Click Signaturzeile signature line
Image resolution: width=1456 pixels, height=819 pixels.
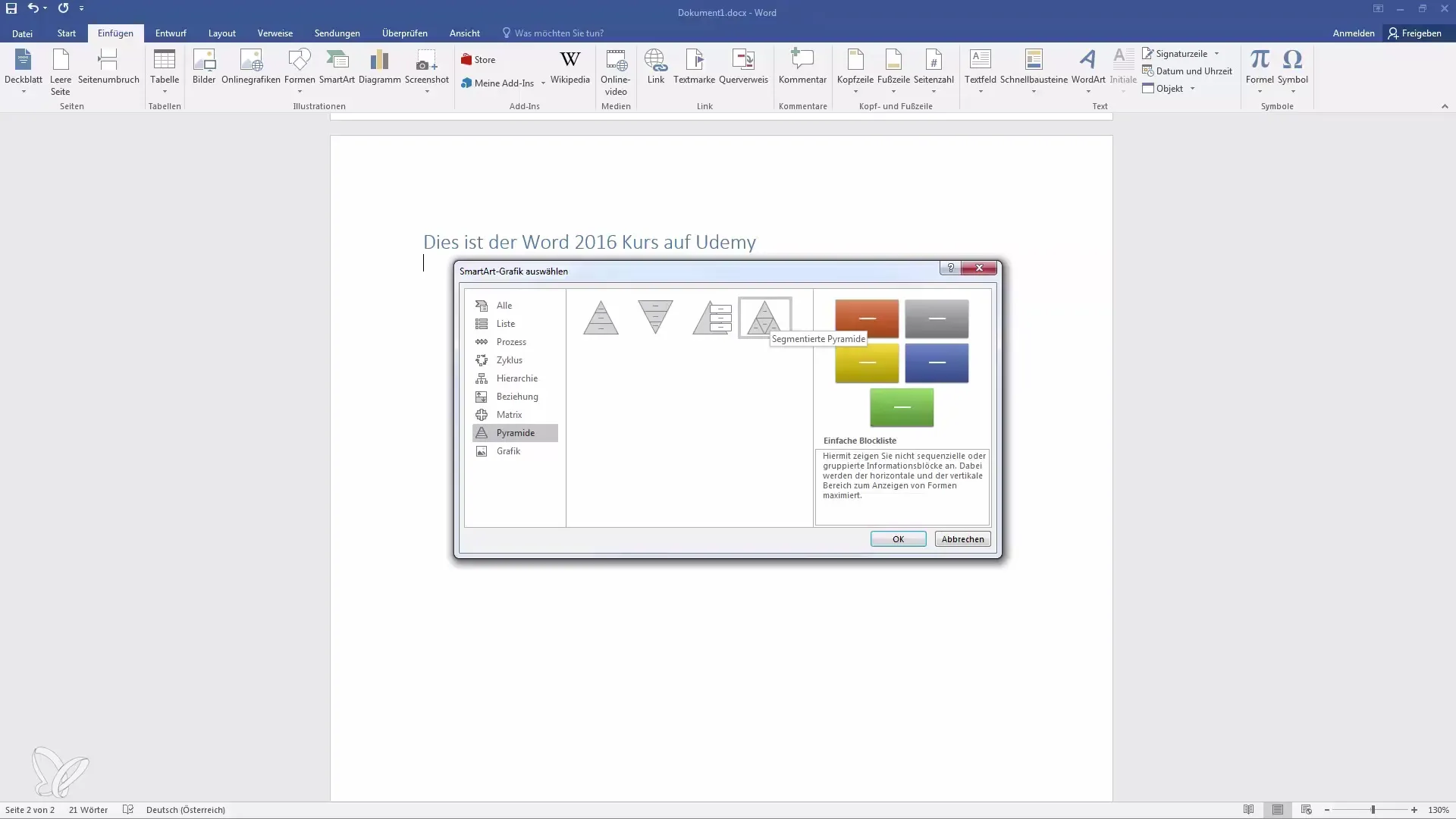pyautogui.click(x=1175, y=54)
